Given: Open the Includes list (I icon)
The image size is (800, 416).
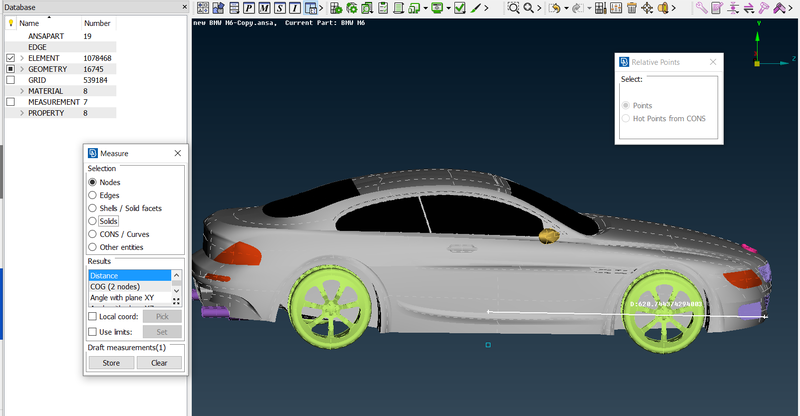Looking at the screenshot, I should 295,8.
